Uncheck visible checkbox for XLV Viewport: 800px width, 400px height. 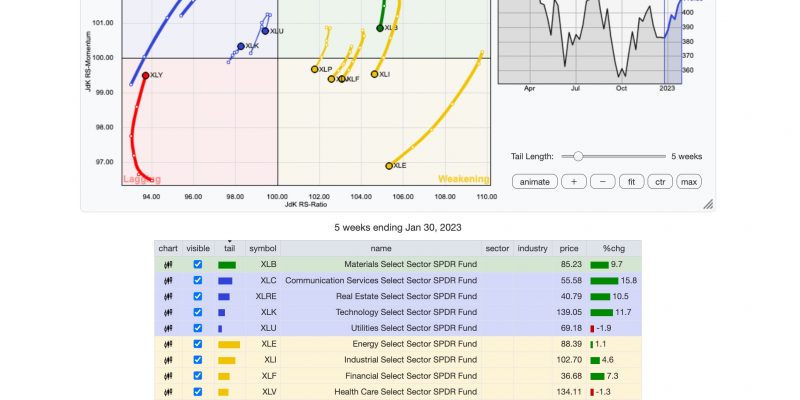point(197,391)
